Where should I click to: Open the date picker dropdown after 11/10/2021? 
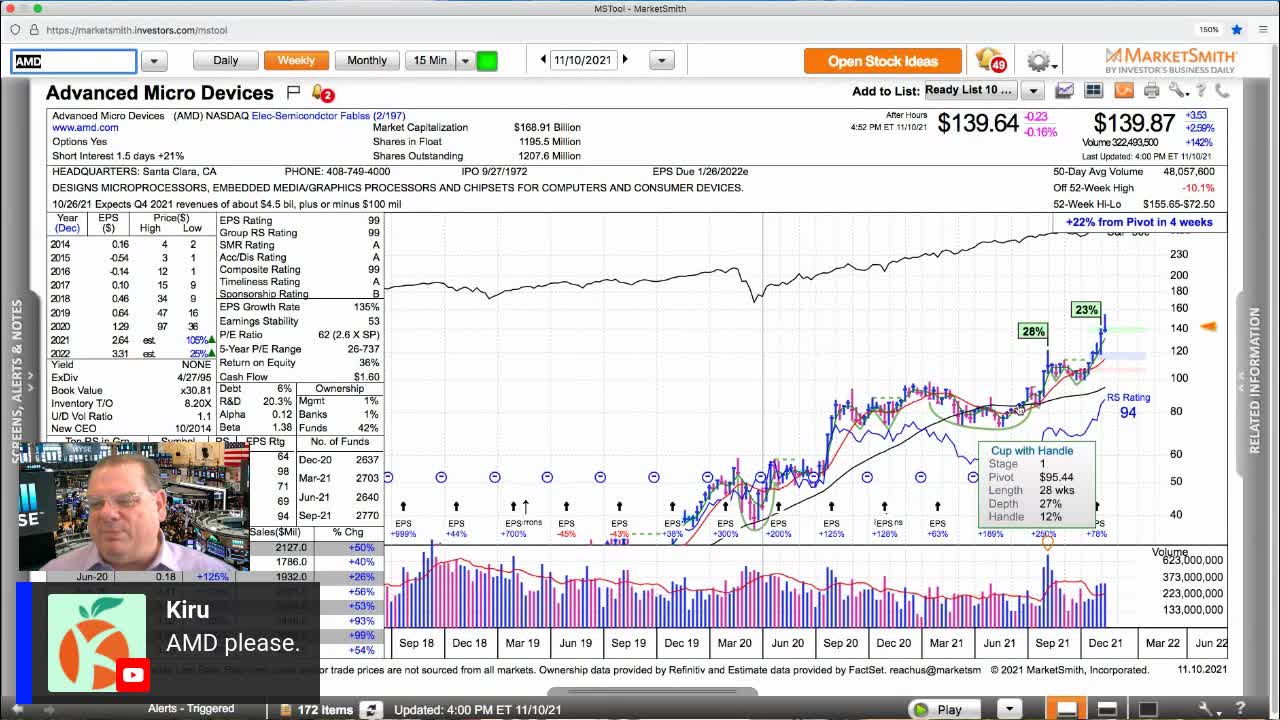coord(661,61)
